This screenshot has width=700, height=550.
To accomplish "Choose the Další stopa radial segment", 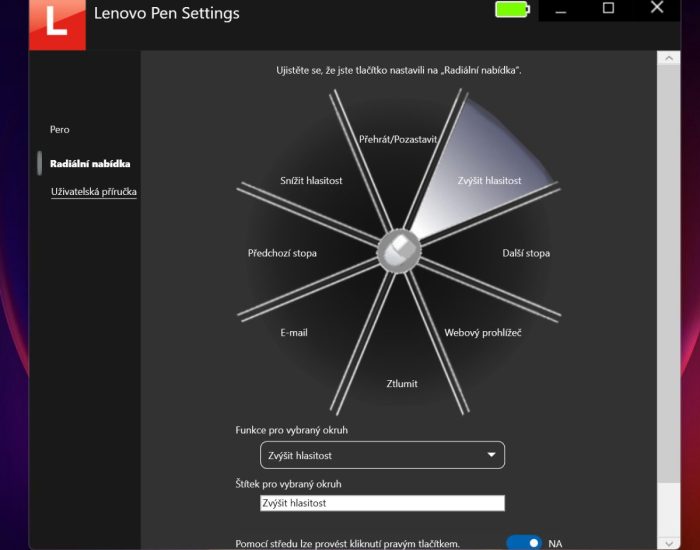I will pos(525,253).
